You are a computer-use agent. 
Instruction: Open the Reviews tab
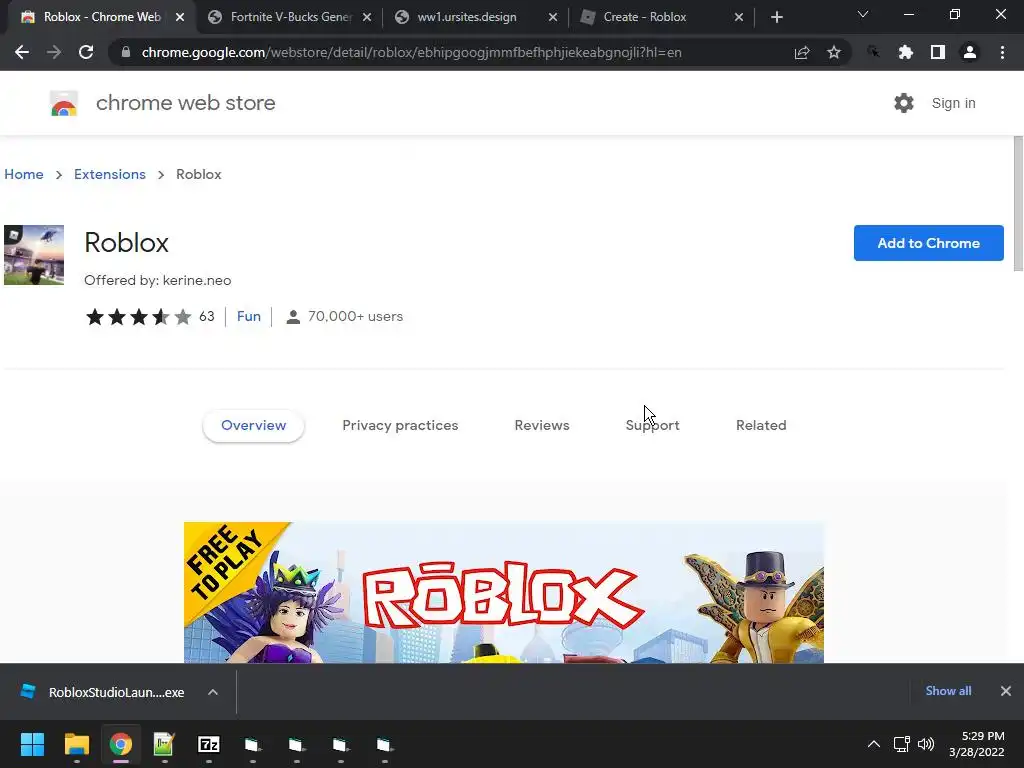point(542,426)
